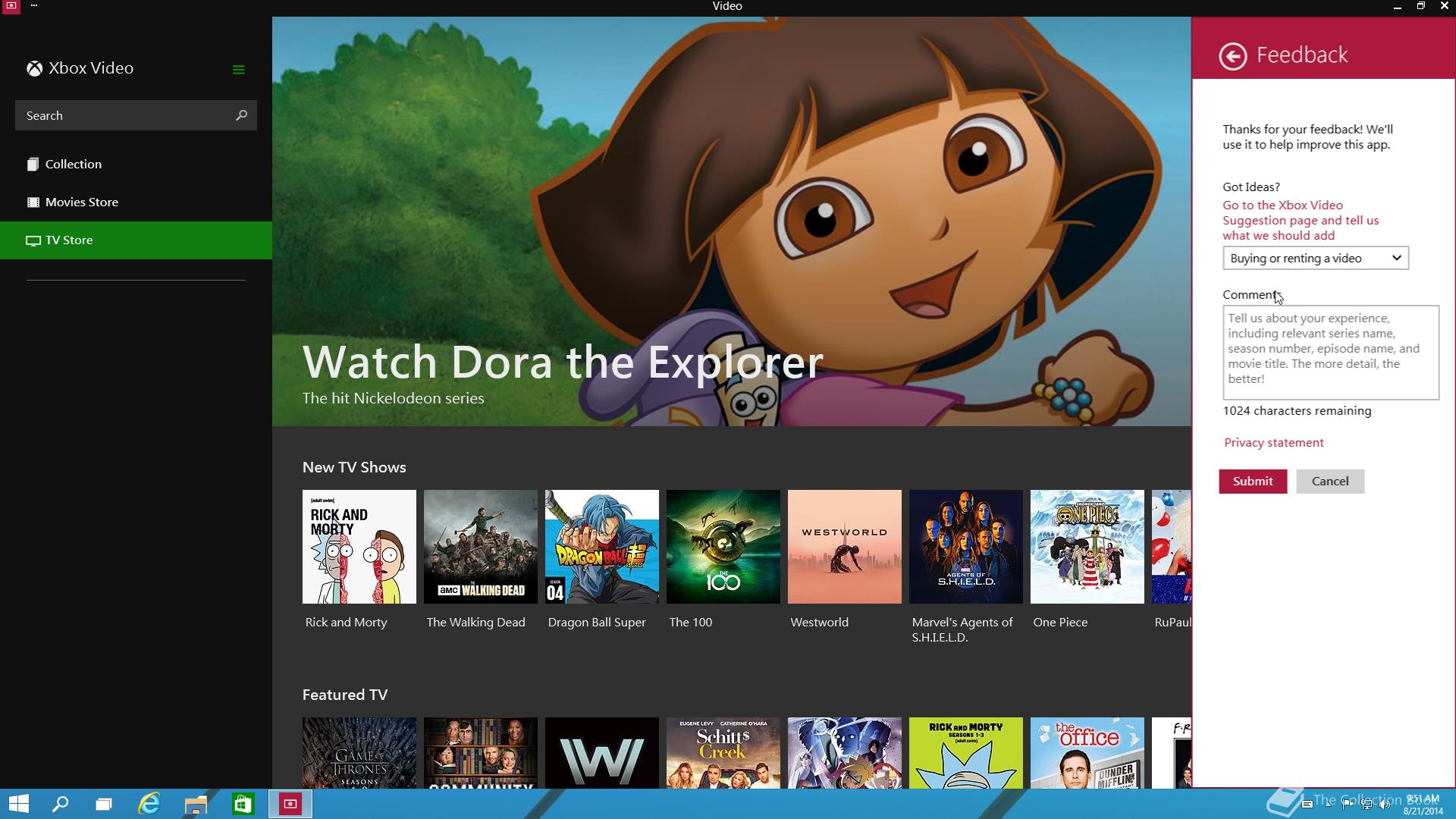Focus the Search input field
This screenshot has height=819, width=1456.
pos(125,115)
